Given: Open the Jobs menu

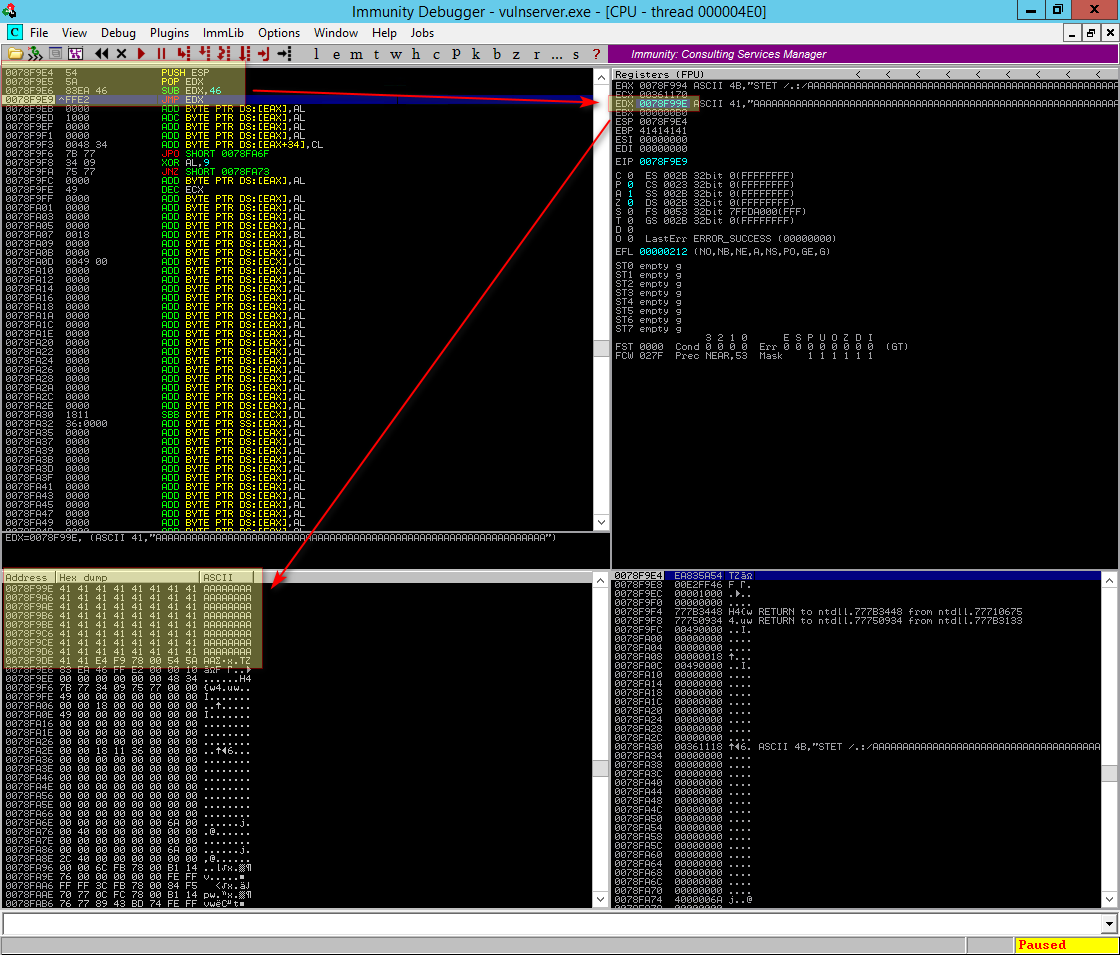Looking at the screenshot, I should pyautogui.click(x=421, y=33).
